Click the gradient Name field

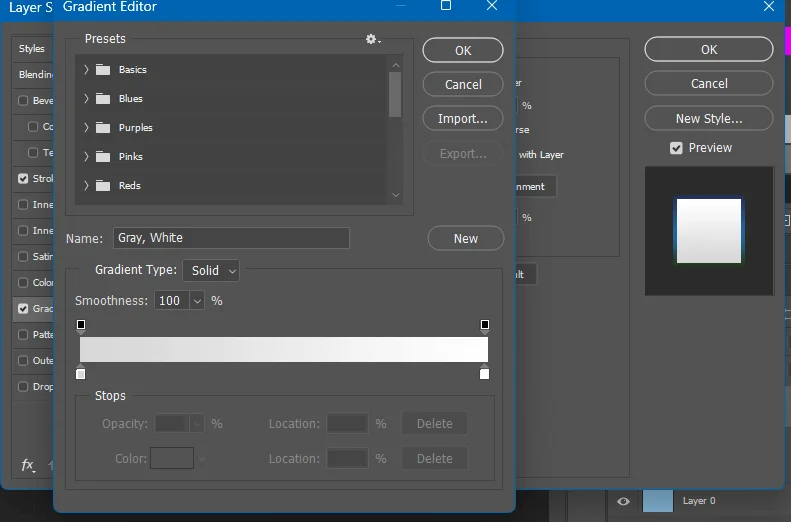coord(231,238)
